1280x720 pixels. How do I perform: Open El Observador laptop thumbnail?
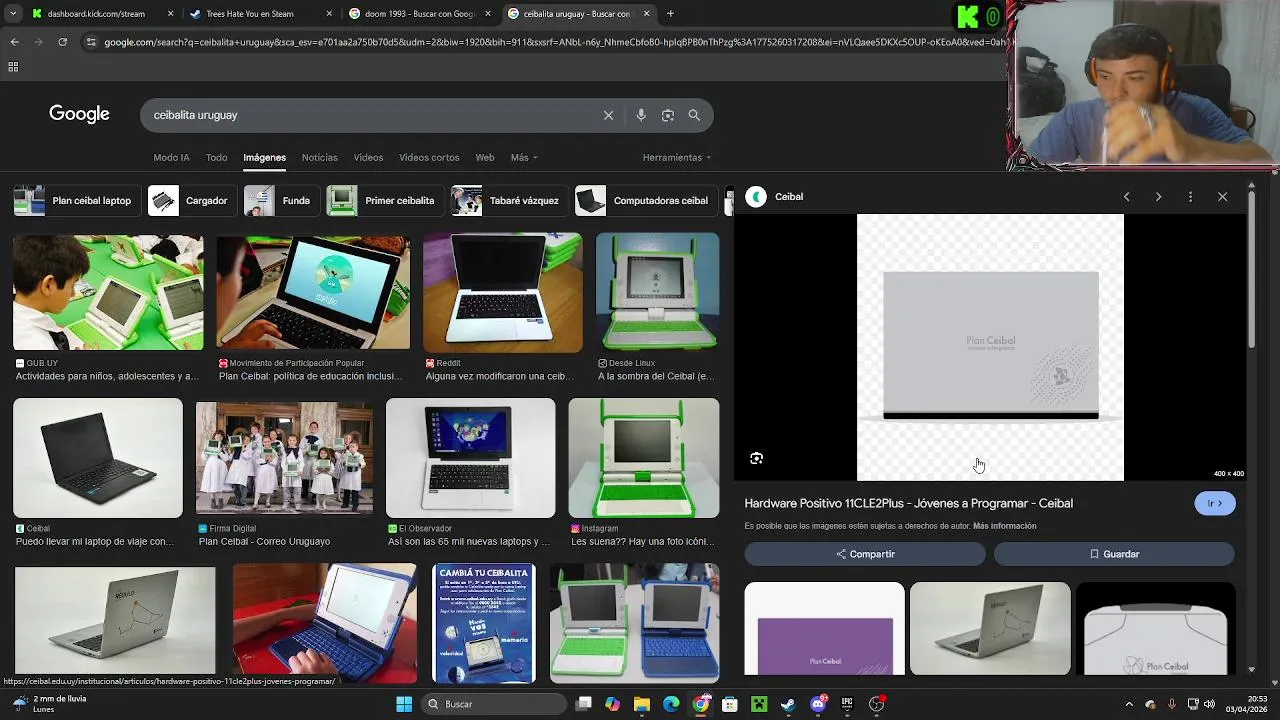[x=471, y=458]
